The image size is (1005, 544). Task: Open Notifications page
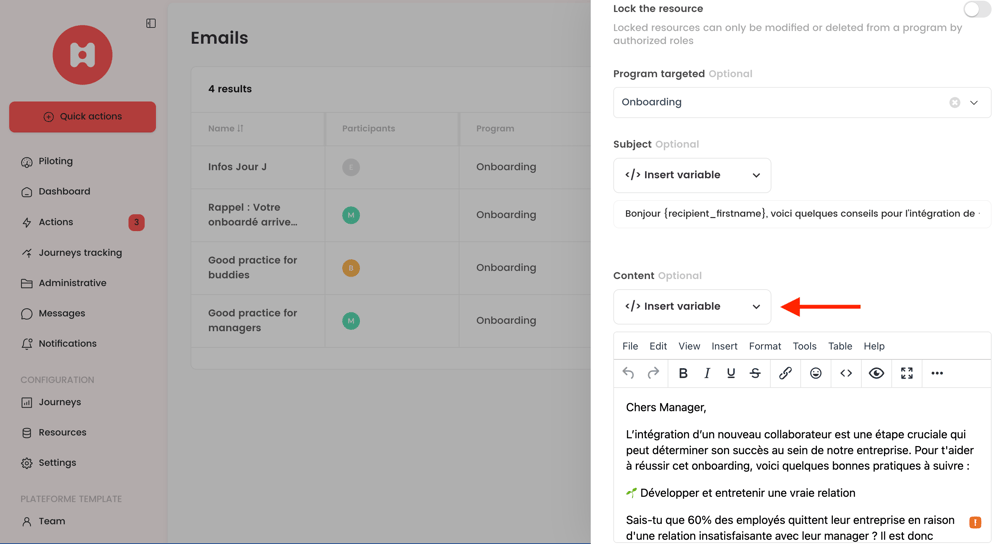67,343
